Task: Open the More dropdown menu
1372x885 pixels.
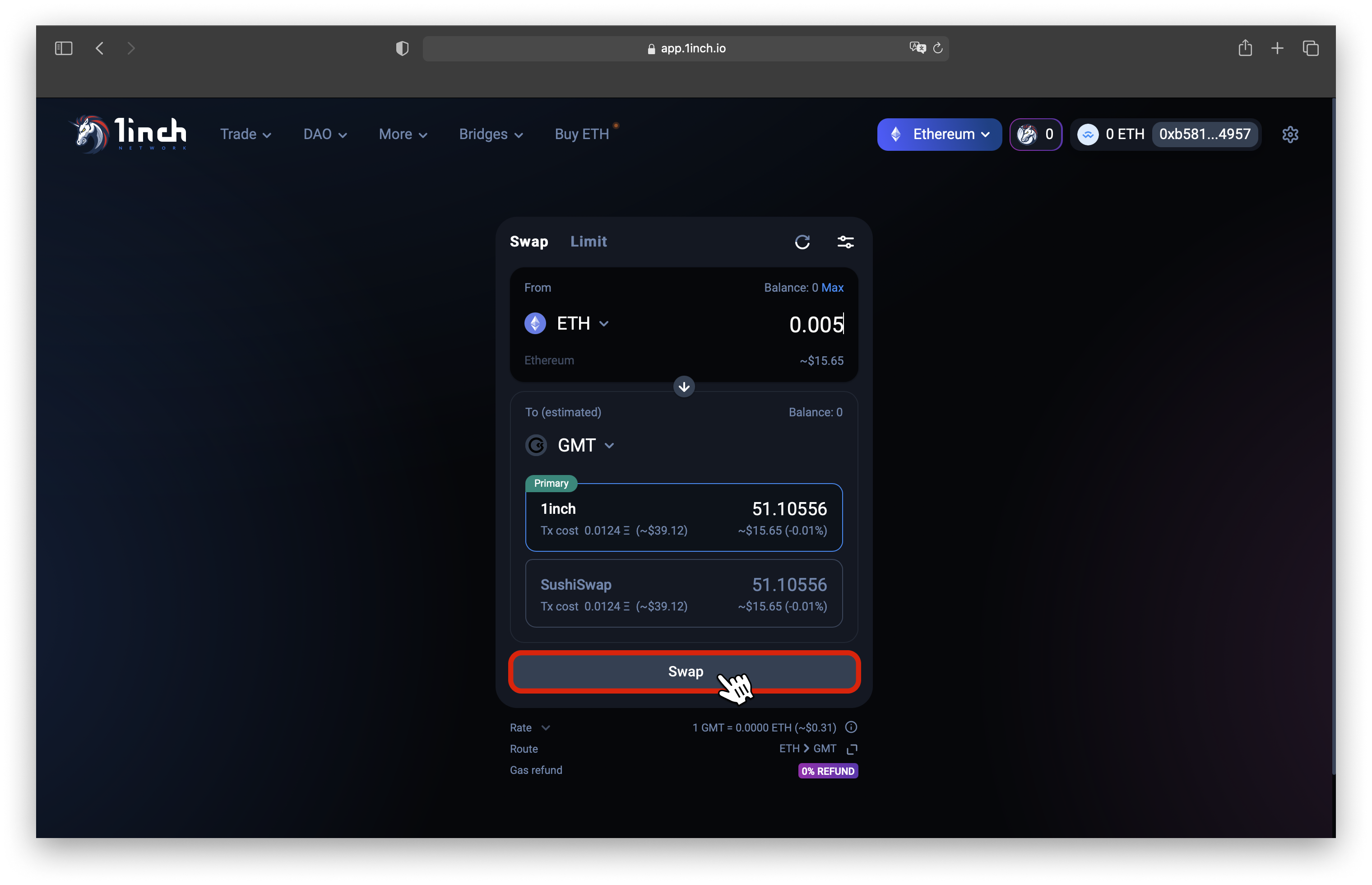Action: [x=403, y=134]
